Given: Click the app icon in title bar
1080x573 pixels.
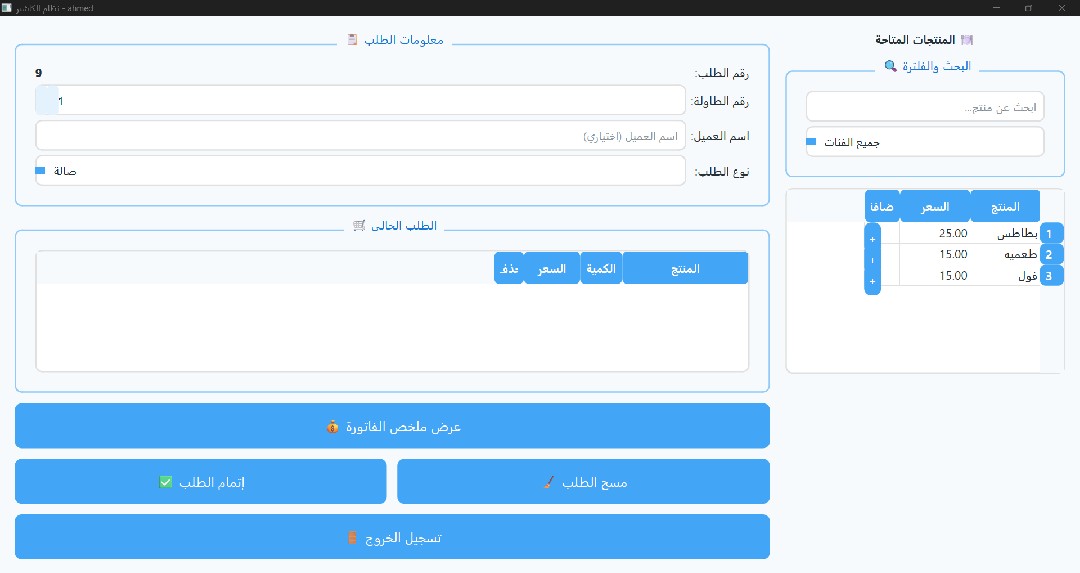Looking at the screenshot, I should point(8,8).
